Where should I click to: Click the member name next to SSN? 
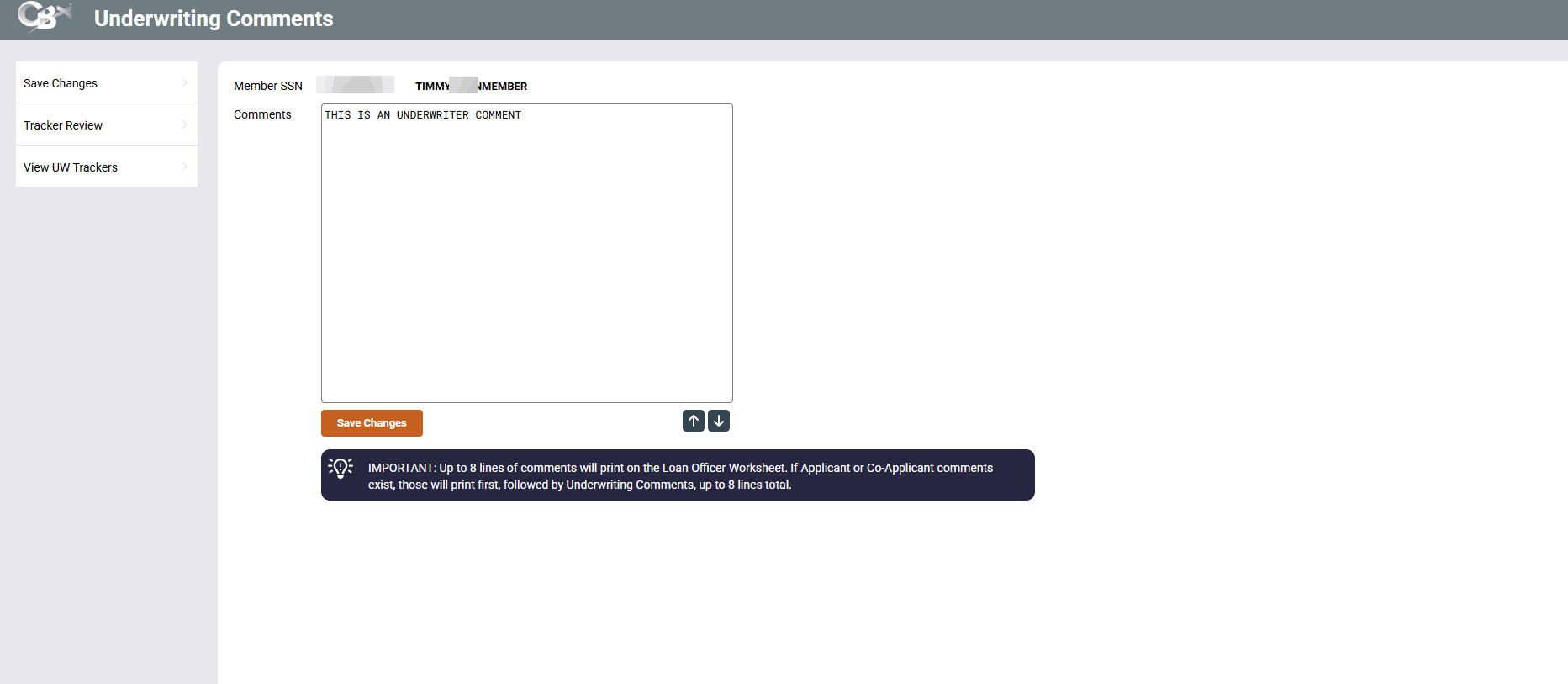[471, 86]
